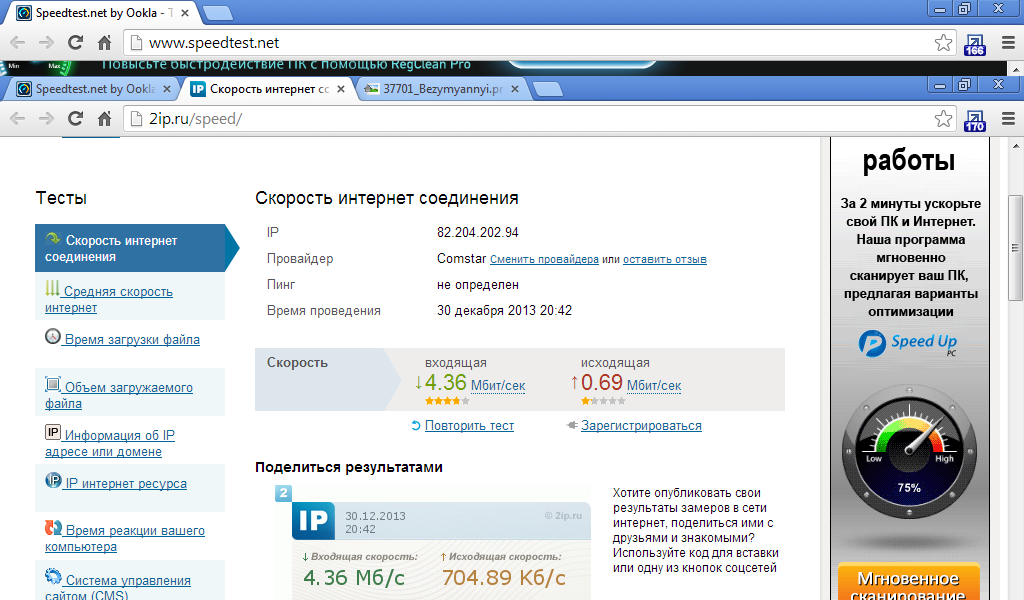Click Повторить тест to rerun test
This screenshot has width=1024, height=600.
pyautogui.click(x=469, y=426)
